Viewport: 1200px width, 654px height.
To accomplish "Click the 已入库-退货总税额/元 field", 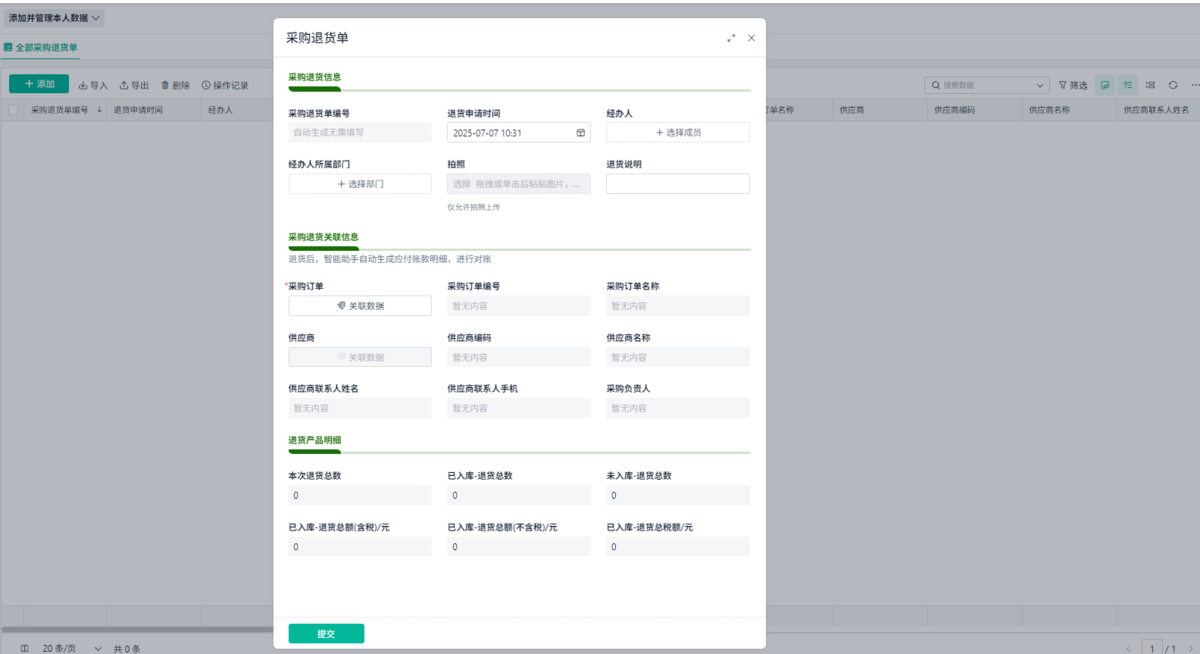I will coord(678,547).
